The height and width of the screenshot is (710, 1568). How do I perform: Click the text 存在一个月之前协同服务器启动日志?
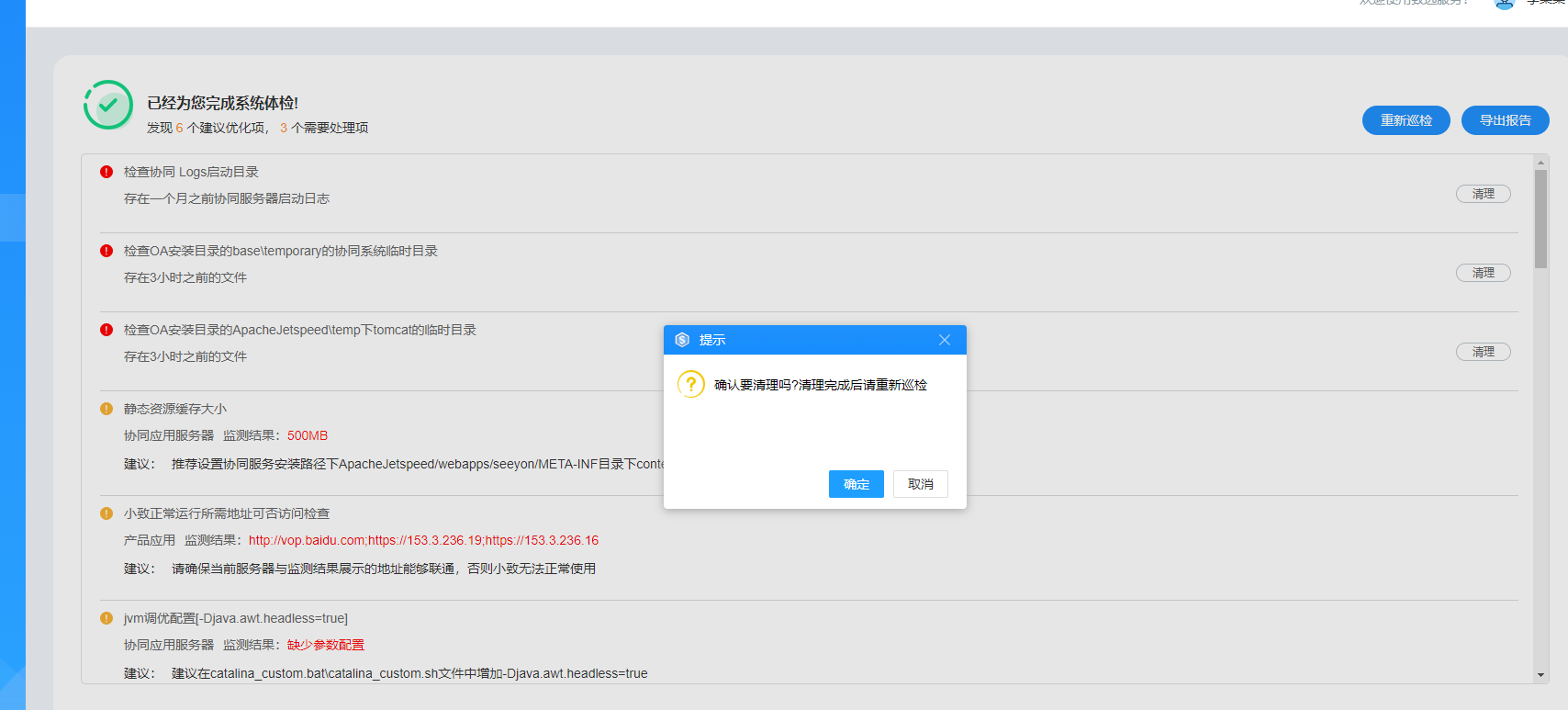pos(227,198)
